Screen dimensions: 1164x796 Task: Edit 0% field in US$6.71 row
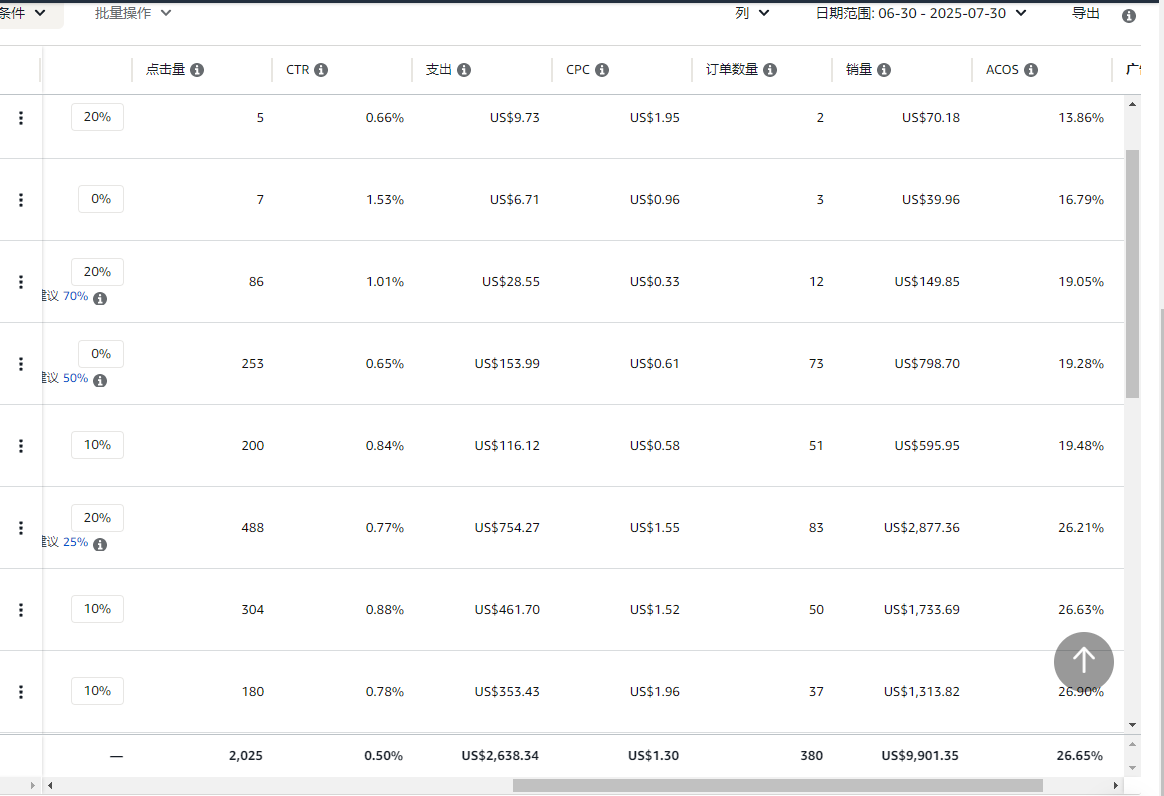coord(101,199)
